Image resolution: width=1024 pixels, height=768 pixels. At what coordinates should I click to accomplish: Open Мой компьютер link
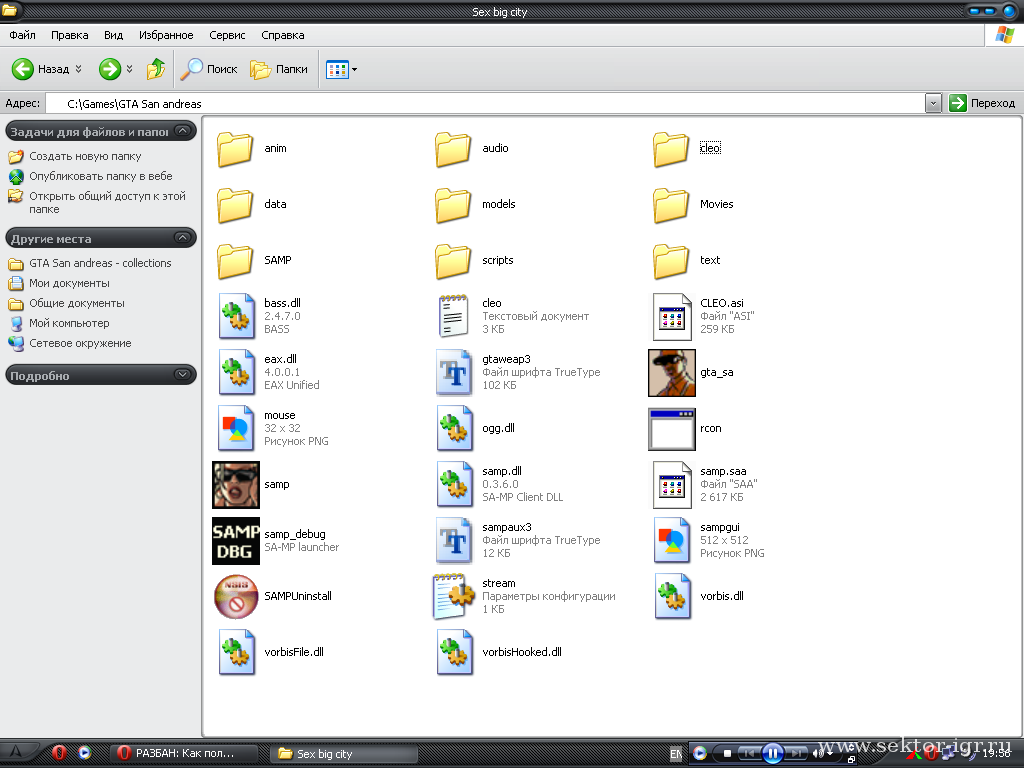pos(69,323)
